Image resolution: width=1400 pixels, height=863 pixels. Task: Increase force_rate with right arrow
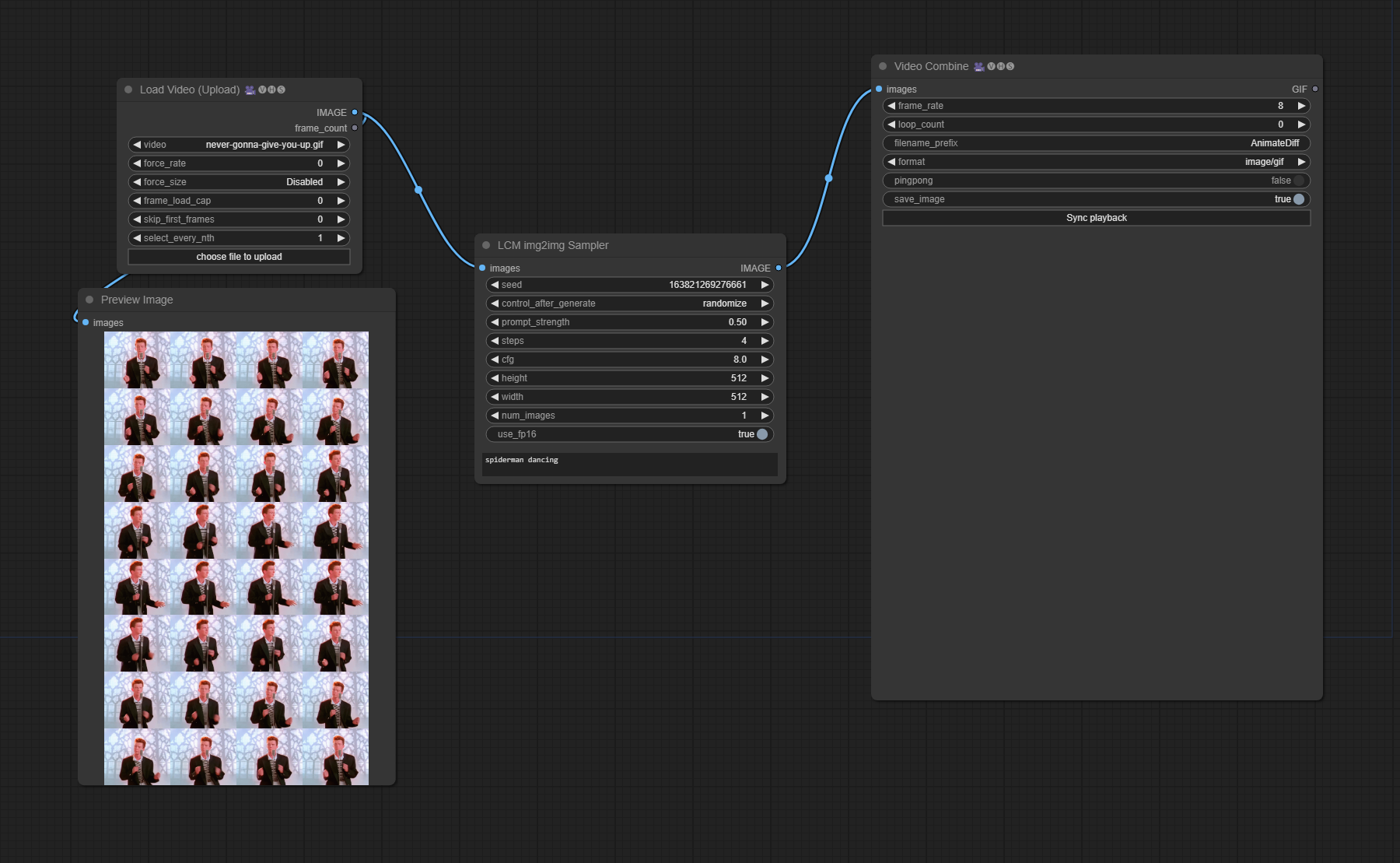tap(341, 163)
